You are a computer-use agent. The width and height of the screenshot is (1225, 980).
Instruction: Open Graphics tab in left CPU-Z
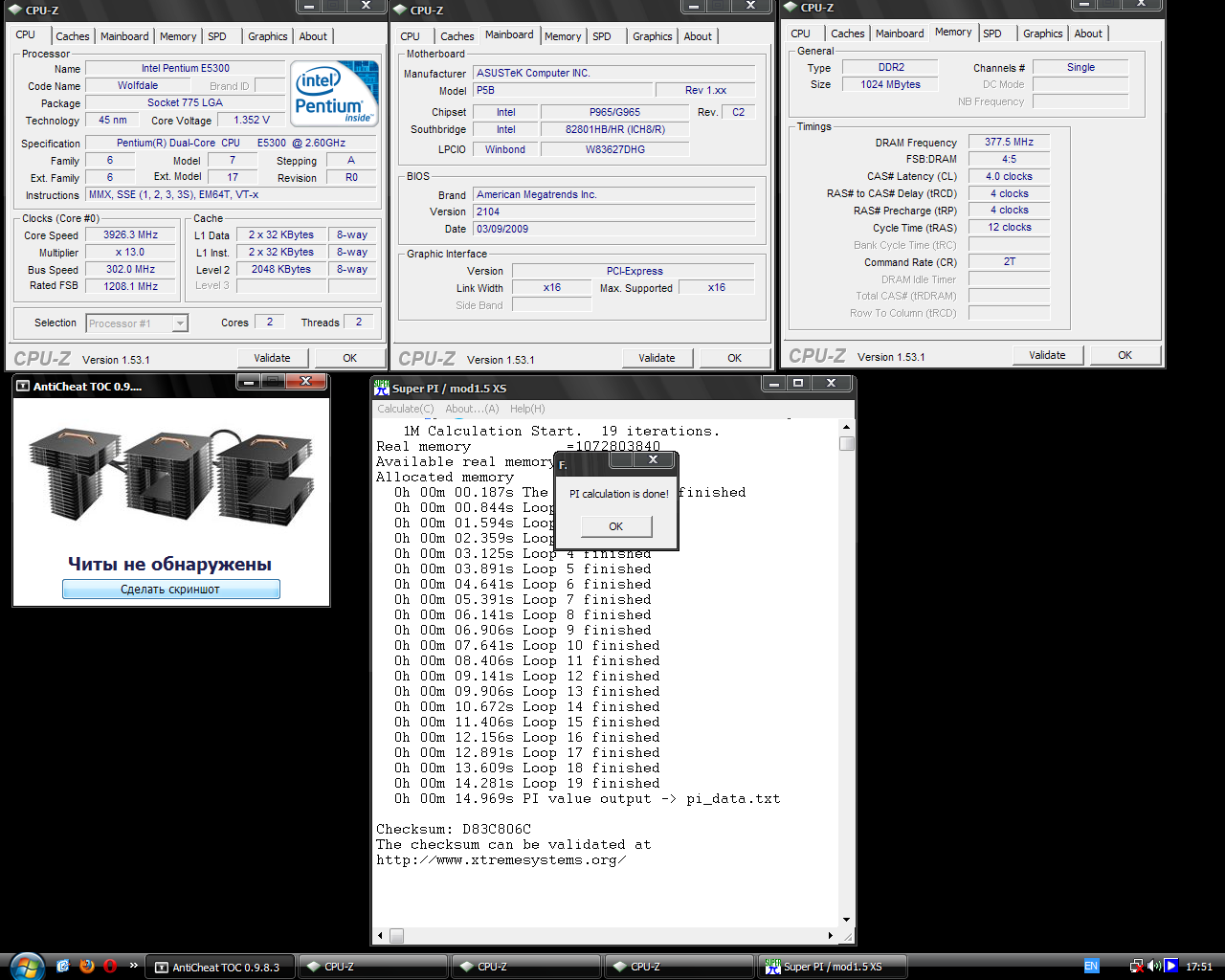coord(268,36)
